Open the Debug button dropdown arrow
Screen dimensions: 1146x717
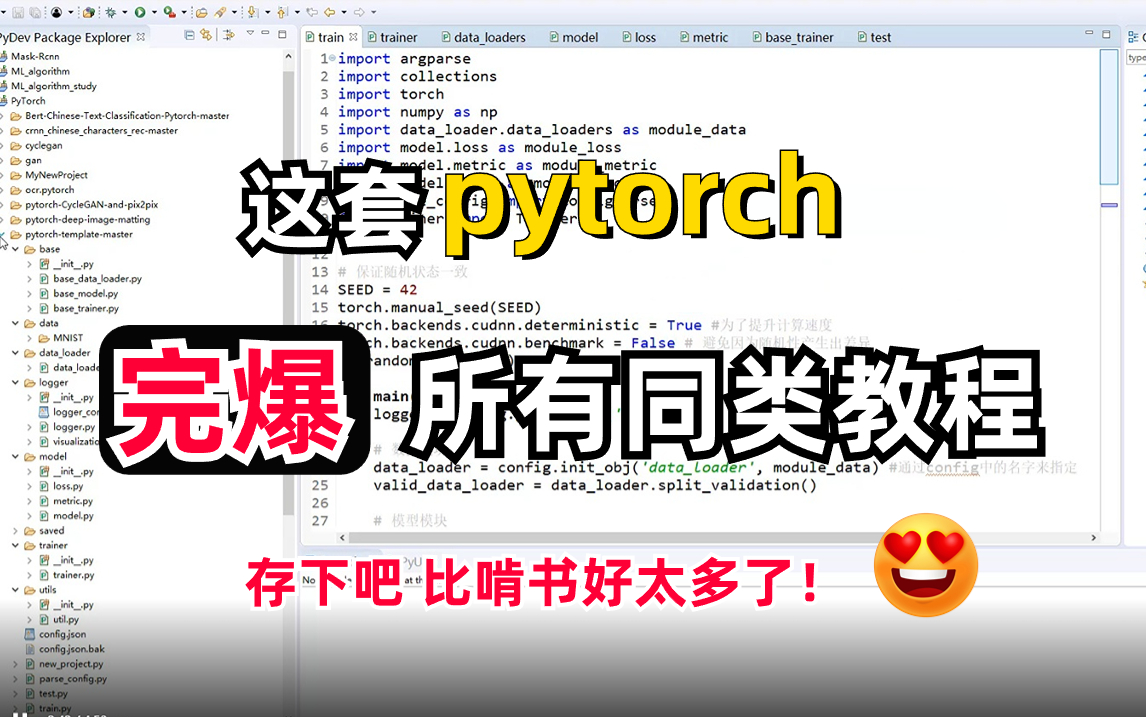tap(124, 12)
